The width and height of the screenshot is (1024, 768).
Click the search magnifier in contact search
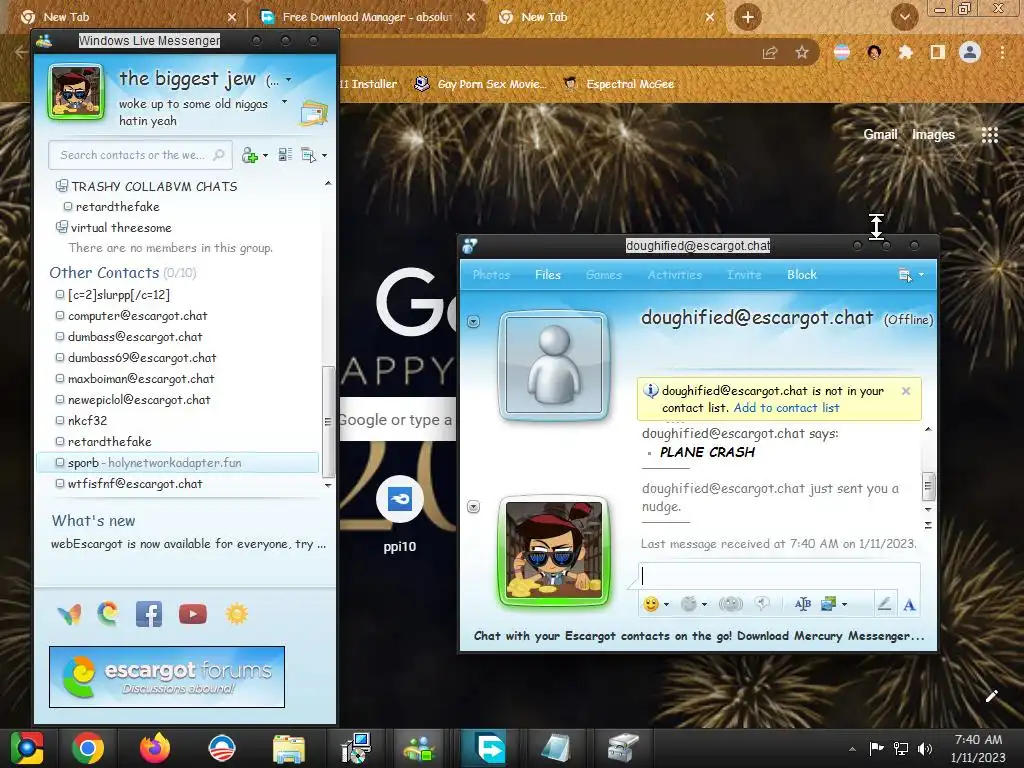pos(219,155)
